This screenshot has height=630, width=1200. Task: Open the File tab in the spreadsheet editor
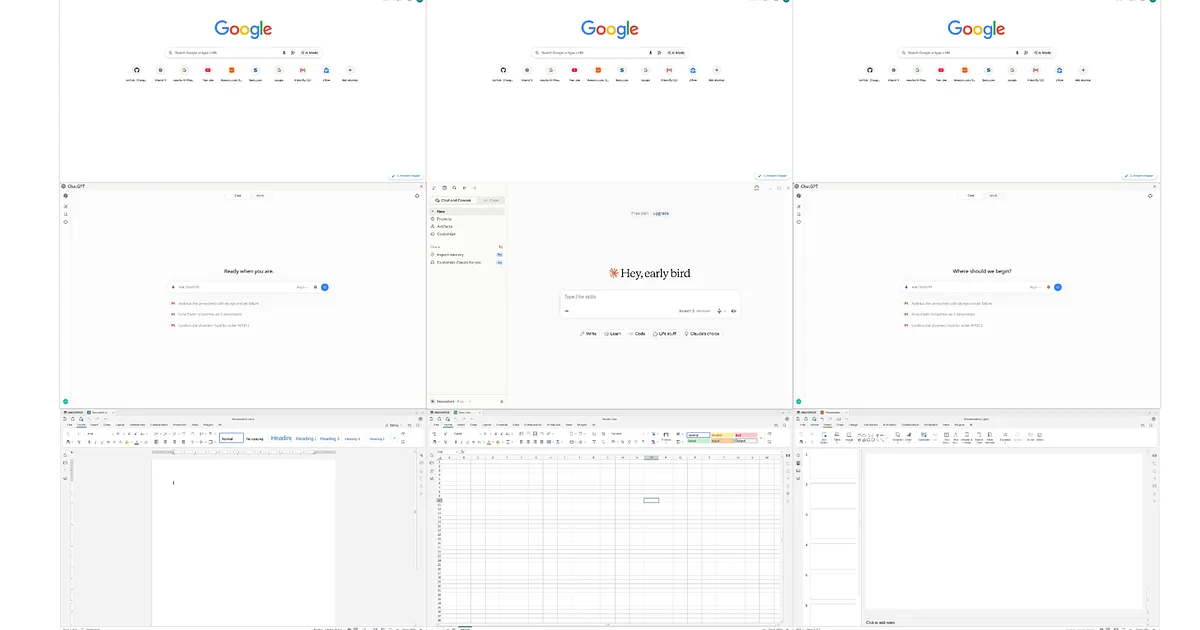(436, 425)
